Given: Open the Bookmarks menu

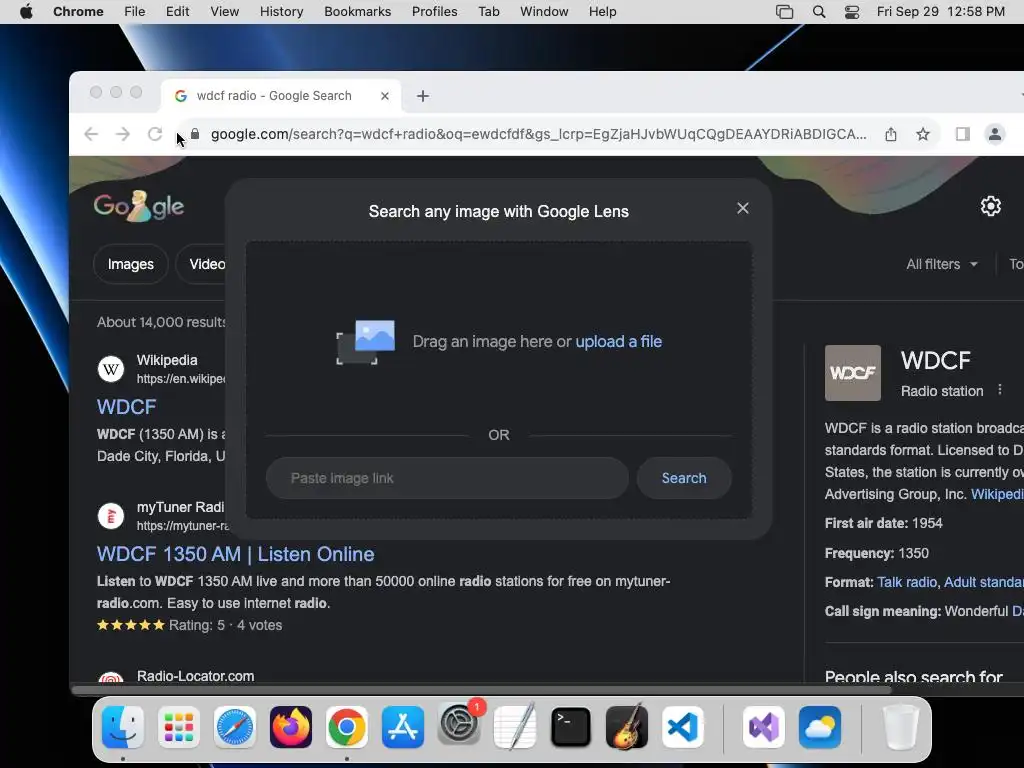Looking at the screenshot, I should coord(357,12).
